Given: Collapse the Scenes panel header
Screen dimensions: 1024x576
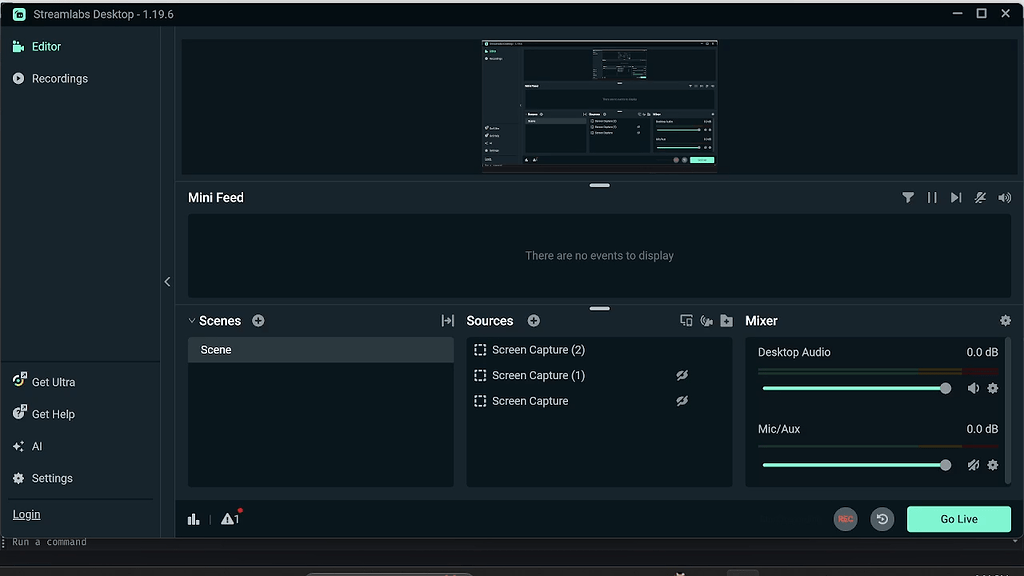Looking at the screenshot, I should (191, 320).
